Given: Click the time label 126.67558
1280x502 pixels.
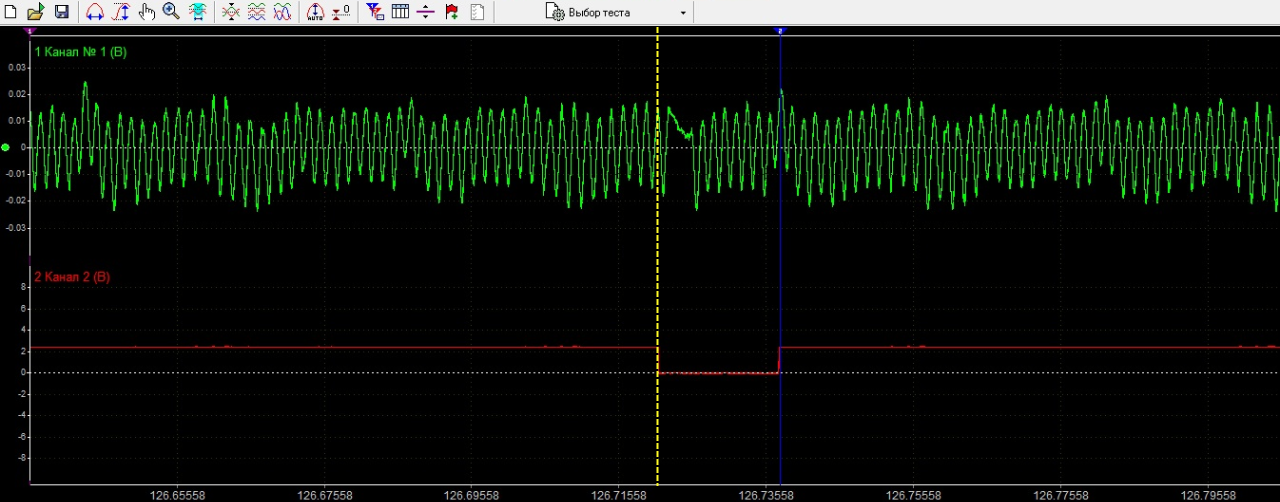Looking at the screenshot, I should pyautogui.click(x=324, y=494).
